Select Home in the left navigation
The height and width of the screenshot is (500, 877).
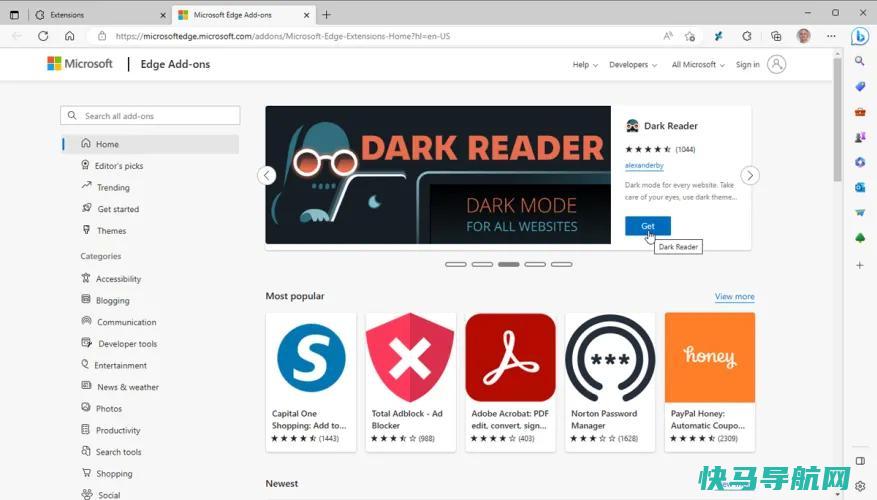(150, 144)
